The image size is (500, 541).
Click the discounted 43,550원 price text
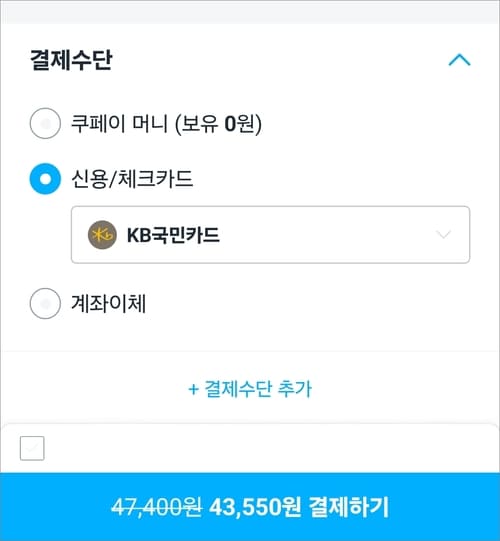click(255, 507)
